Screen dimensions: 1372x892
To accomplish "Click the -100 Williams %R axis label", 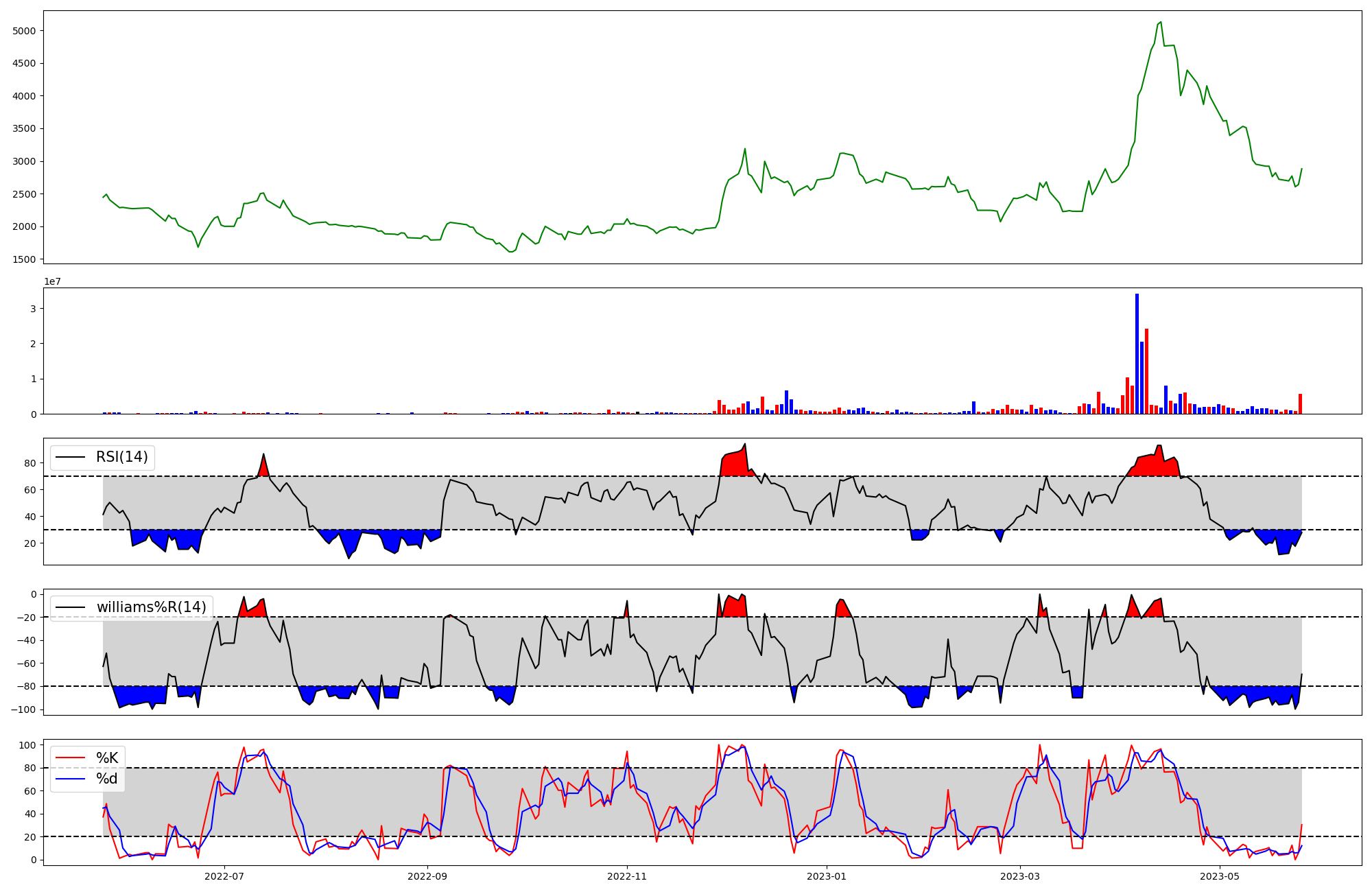I will point(23,709).
